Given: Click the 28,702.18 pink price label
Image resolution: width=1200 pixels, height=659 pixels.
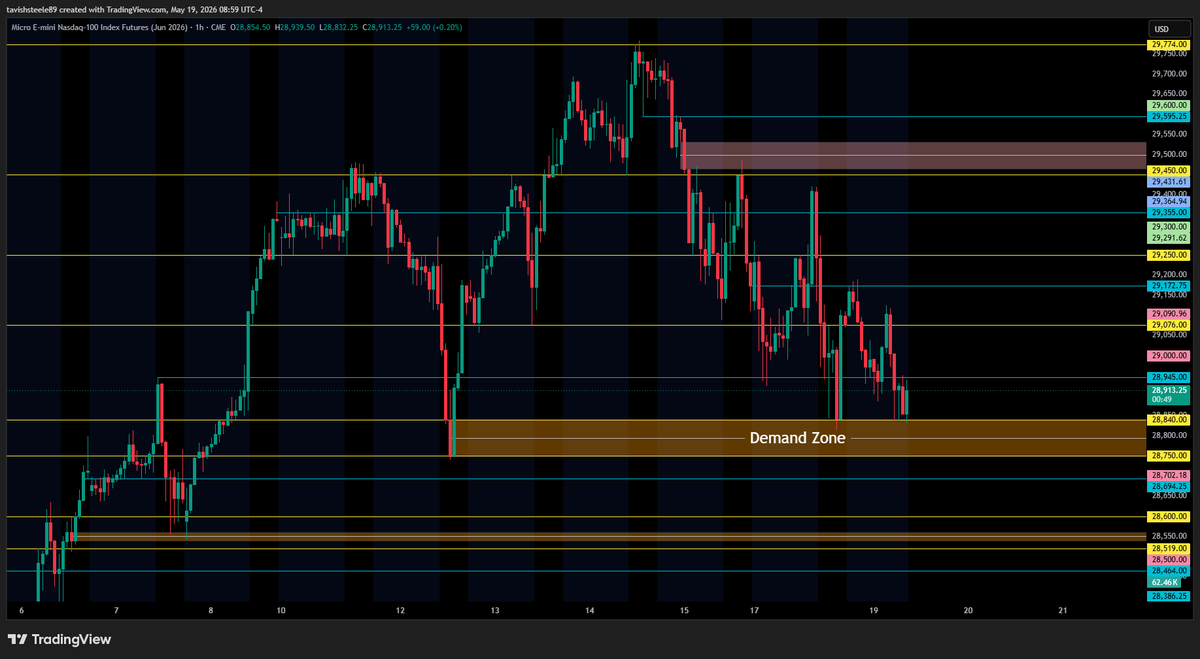Looking at the screenshot, I should 1168,475.
